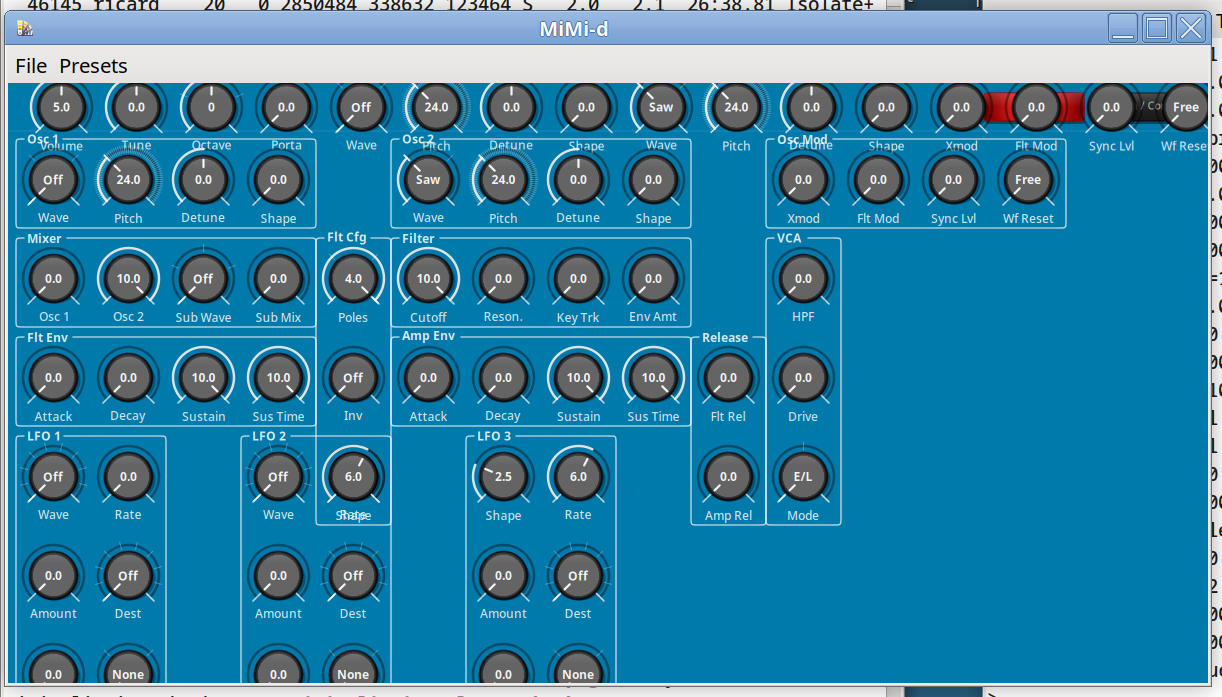Click the Detune knob inside Osc 2 box
1222x697 pixels.
pos(578,180)
